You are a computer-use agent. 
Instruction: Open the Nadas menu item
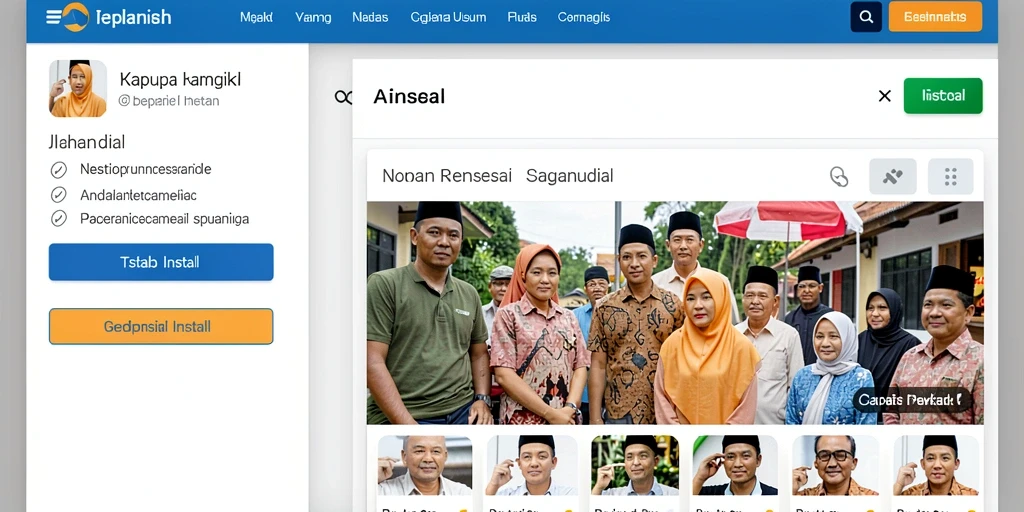pos(370,18)
